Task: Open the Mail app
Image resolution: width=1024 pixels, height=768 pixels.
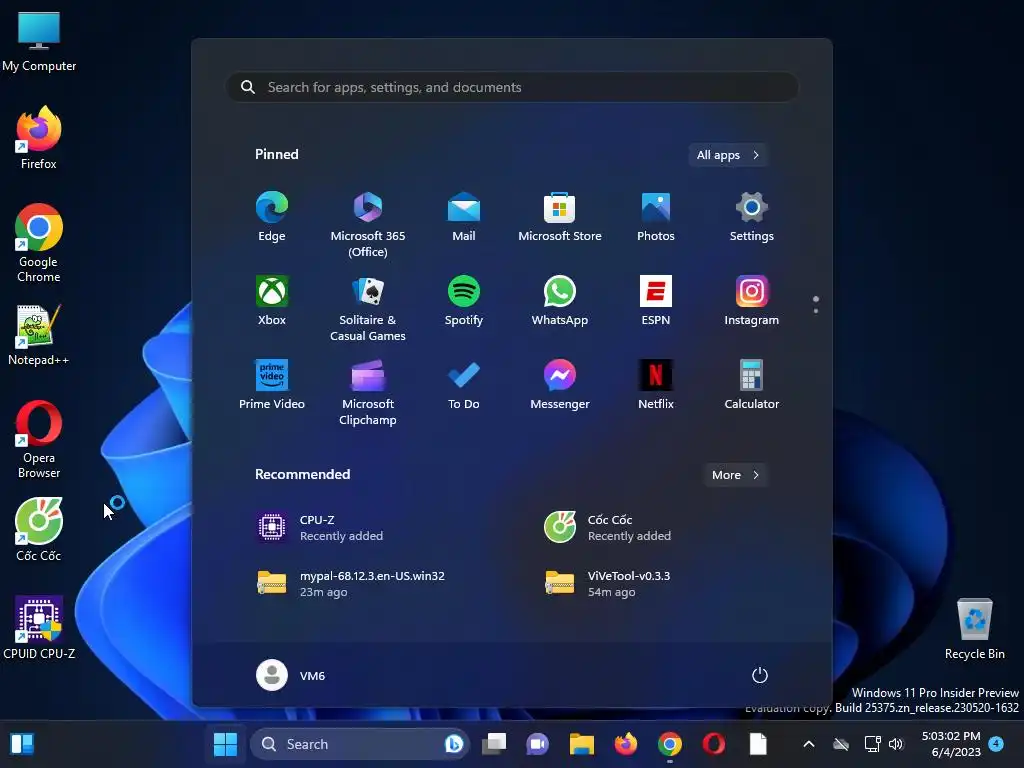Action: pyautogui.click(x=464, y=217)
